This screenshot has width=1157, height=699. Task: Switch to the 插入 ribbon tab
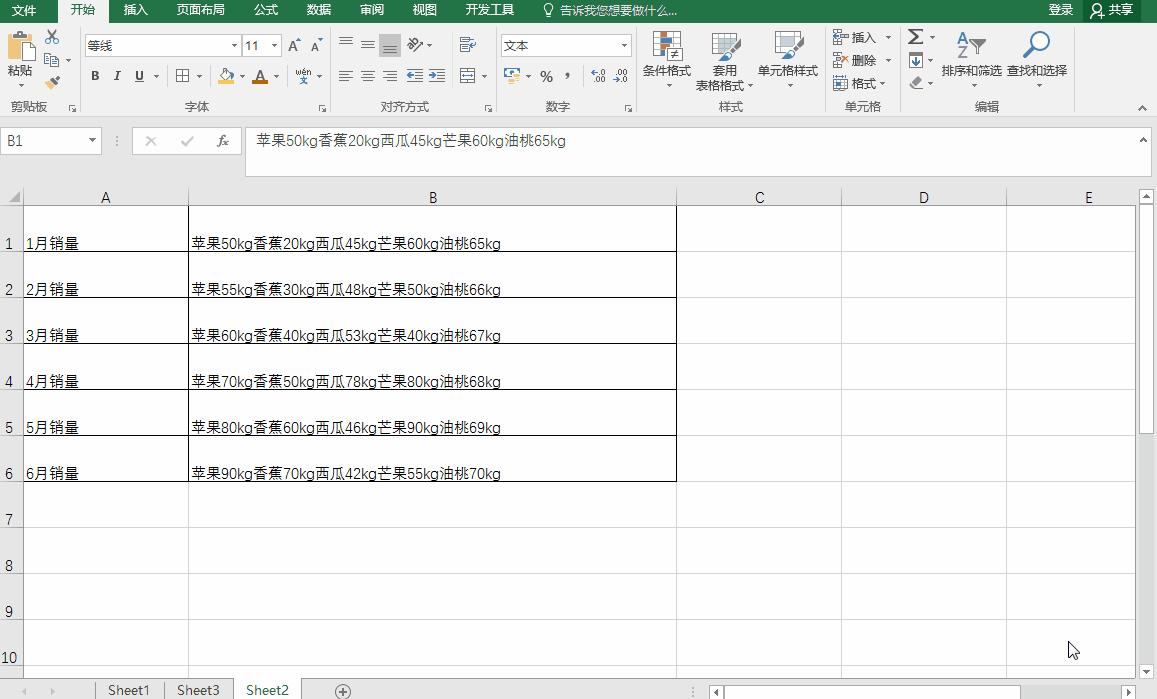pyautogui.click(x=135, y=10)
